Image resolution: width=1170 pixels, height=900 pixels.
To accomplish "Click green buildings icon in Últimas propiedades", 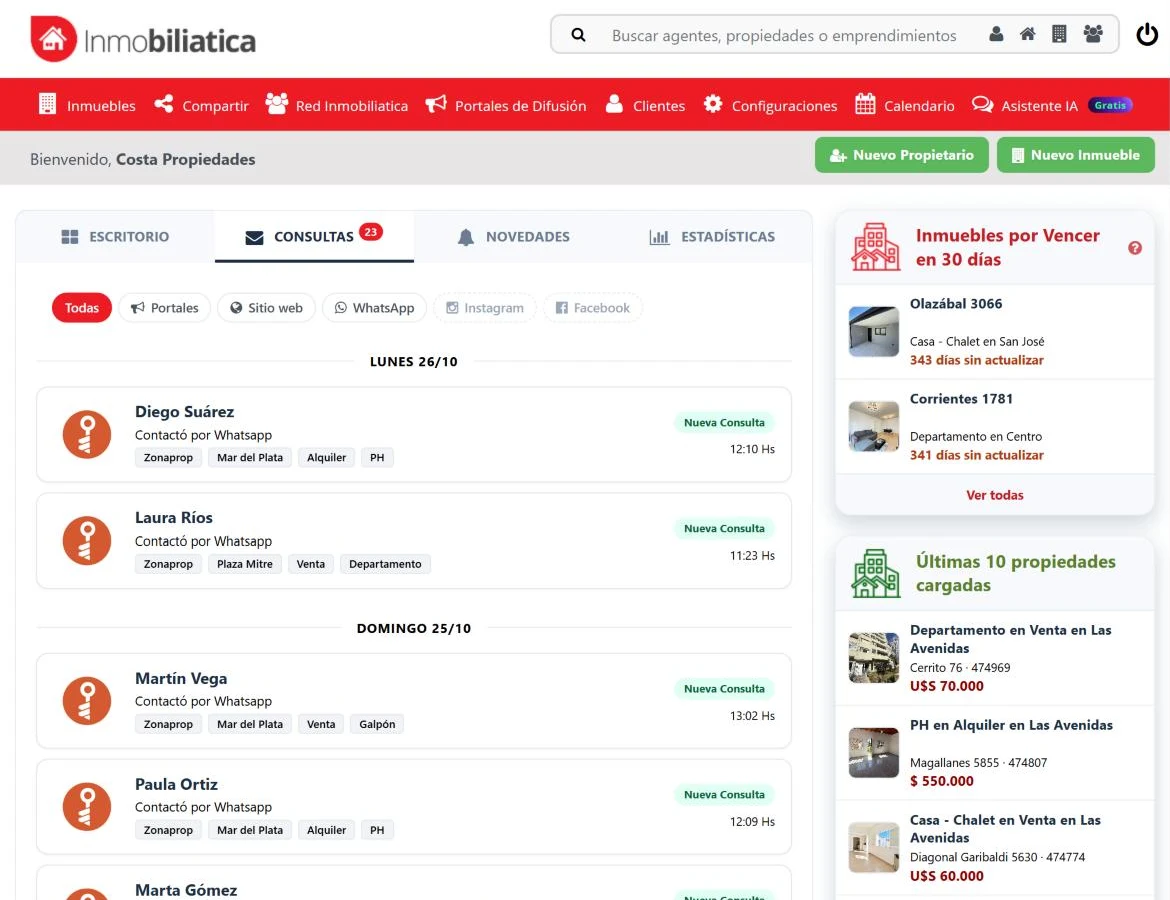I will click(875, 573).
